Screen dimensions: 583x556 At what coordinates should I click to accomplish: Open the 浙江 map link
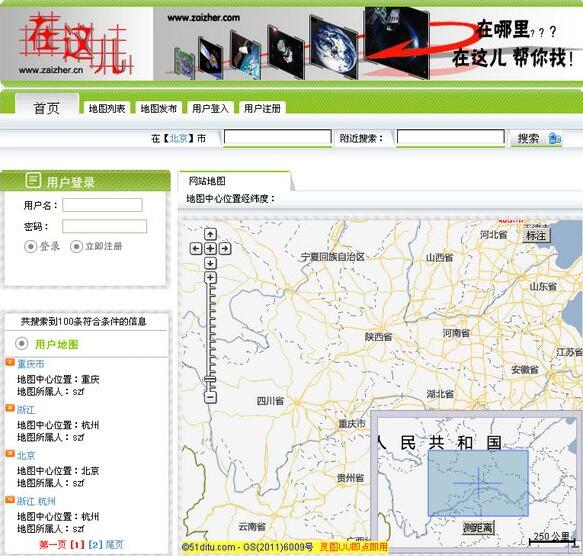click(26, 410)
